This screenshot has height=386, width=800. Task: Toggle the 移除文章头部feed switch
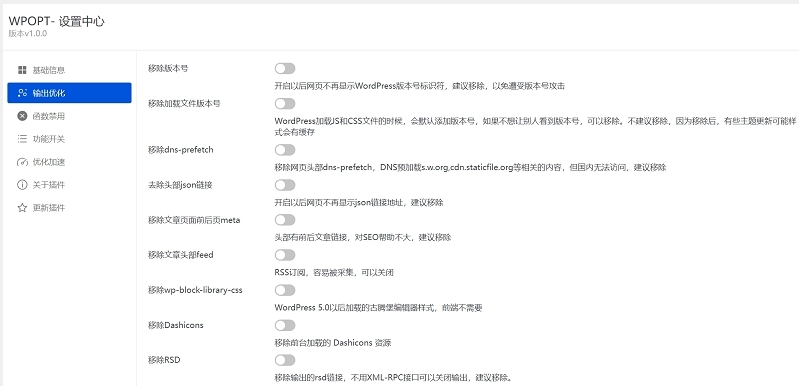click(285, 255)
